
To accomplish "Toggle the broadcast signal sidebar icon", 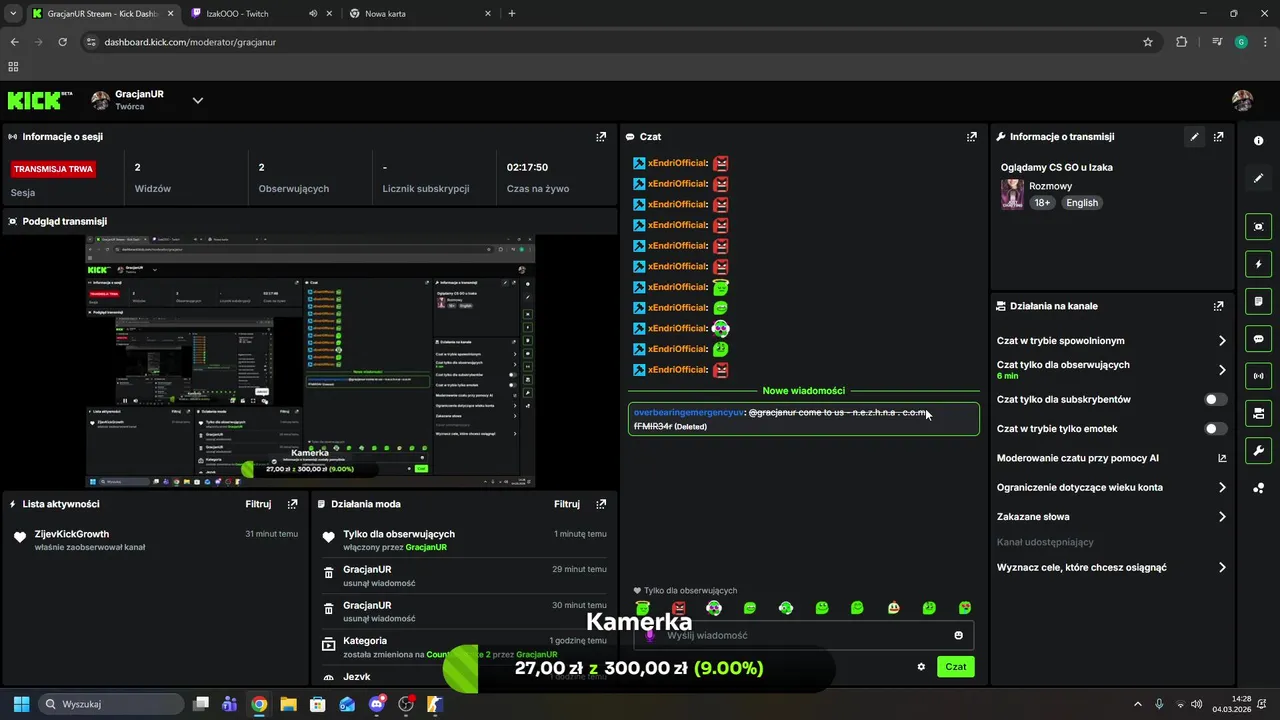I will pyautogui.click(x=1258, y=376).
